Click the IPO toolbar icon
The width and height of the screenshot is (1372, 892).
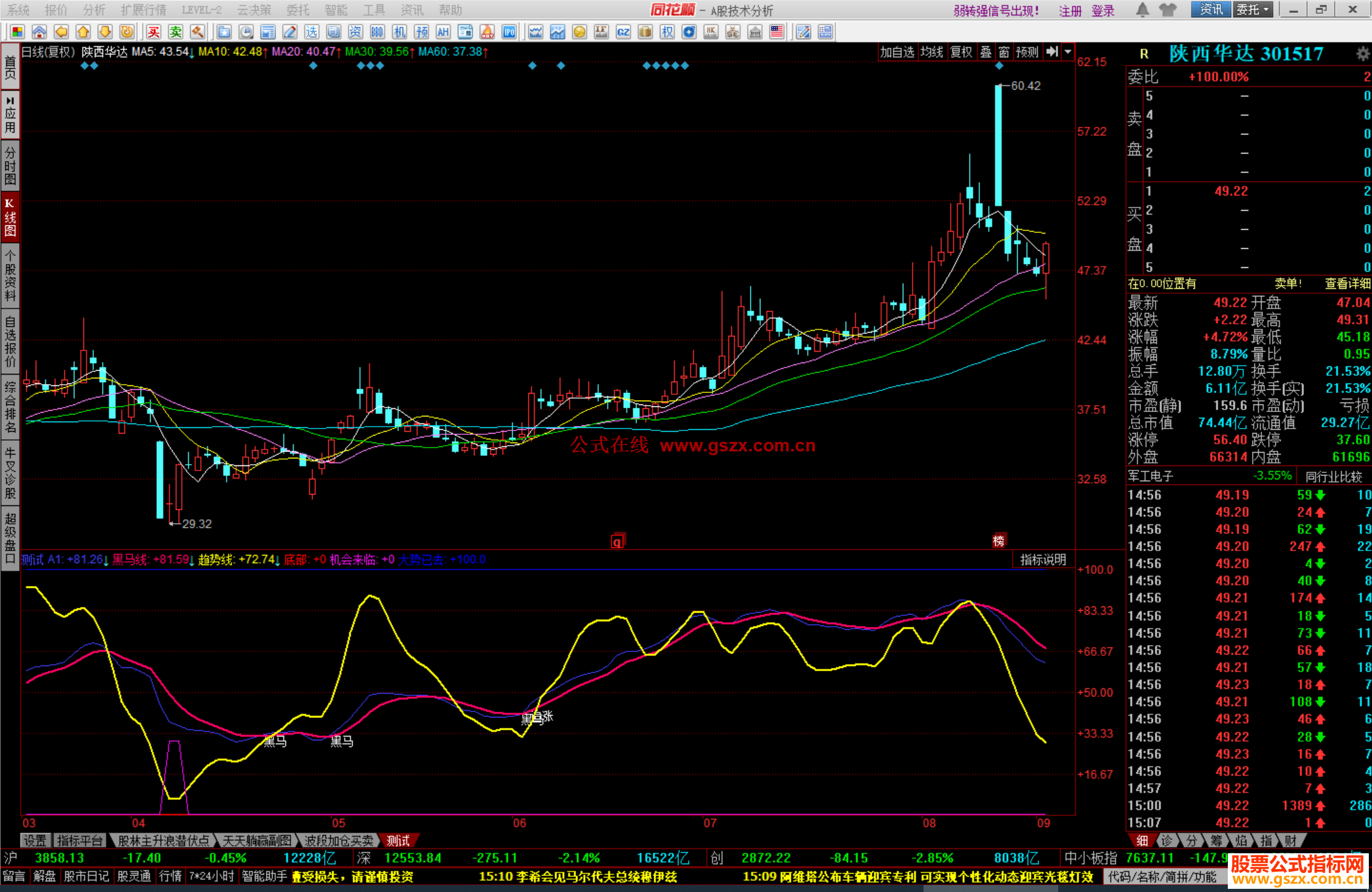(509, 32)
